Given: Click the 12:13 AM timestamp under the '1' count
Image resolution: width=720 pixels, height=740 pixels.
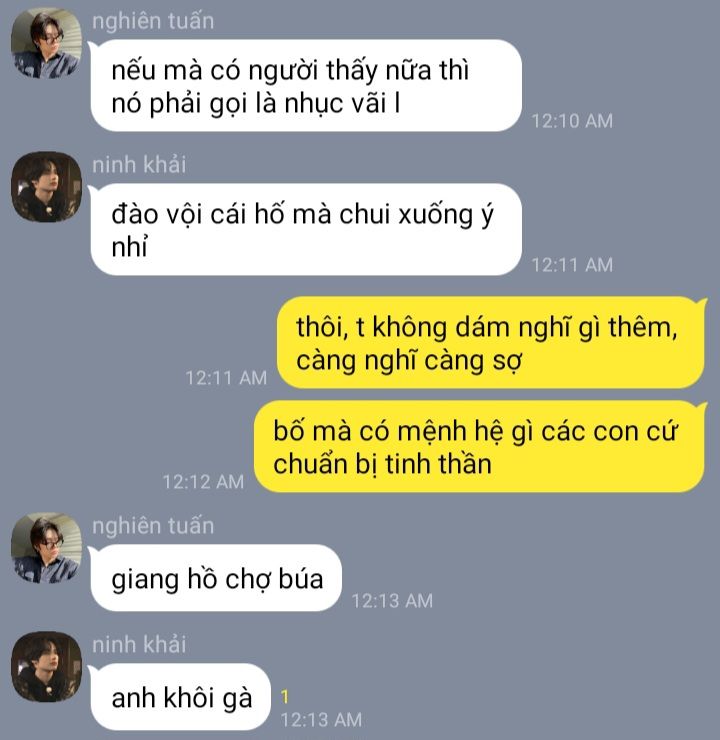Looking at the screenshot, I should tap(321, 720).
